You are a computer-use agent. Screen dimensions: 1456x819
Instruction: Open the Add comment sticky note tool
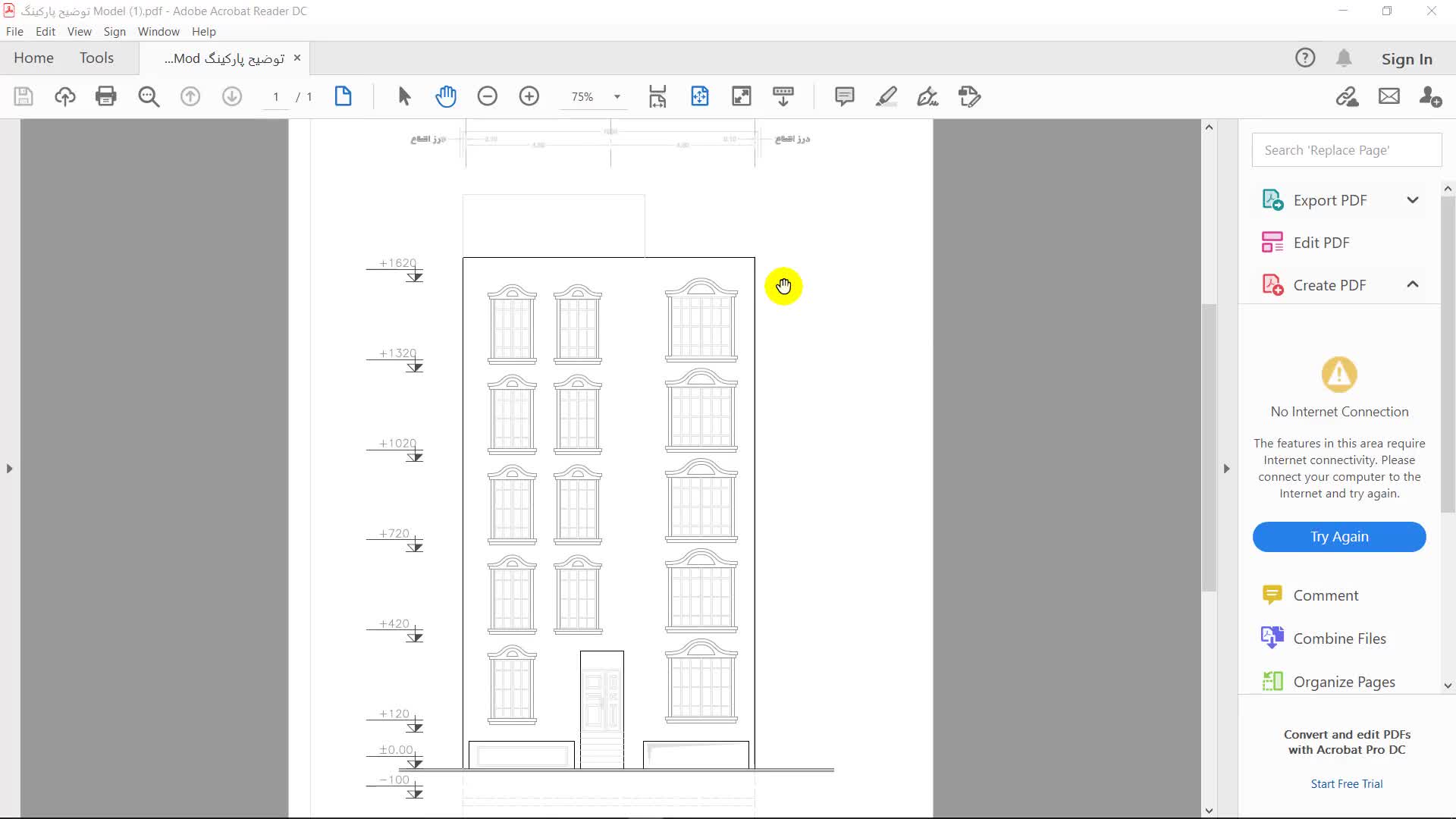pyautogui.click(x=844, y=96)
